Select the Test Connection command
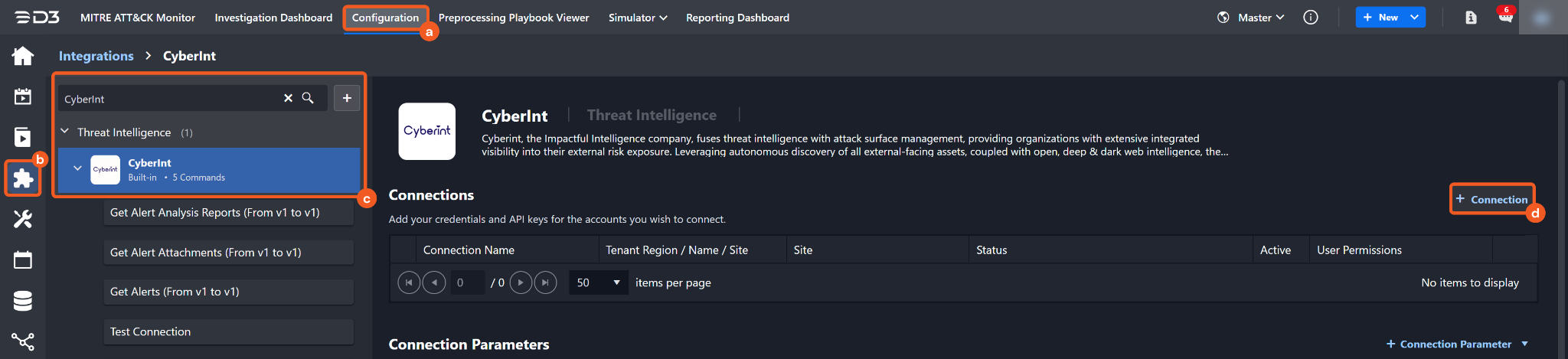Viewport: 1568px width, 359px height. tap(228, 331)
